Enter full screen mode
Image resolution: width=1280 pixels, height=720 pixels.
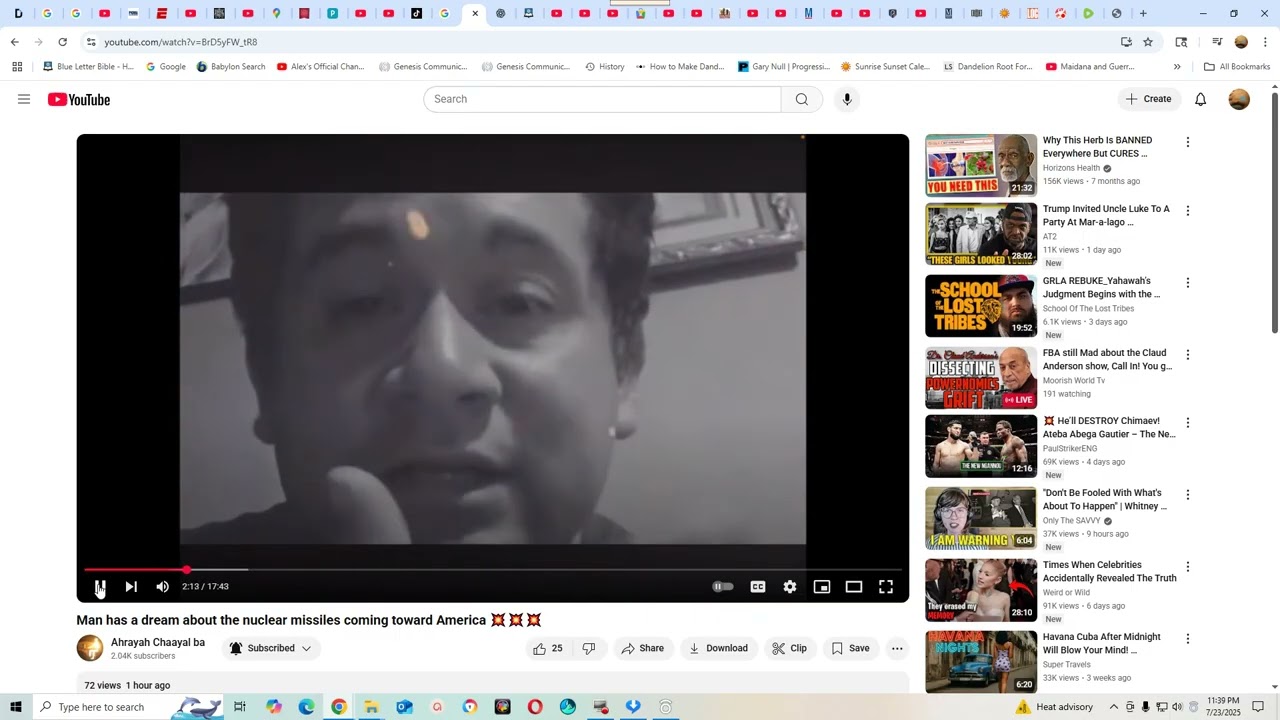(x=886, y=587)
